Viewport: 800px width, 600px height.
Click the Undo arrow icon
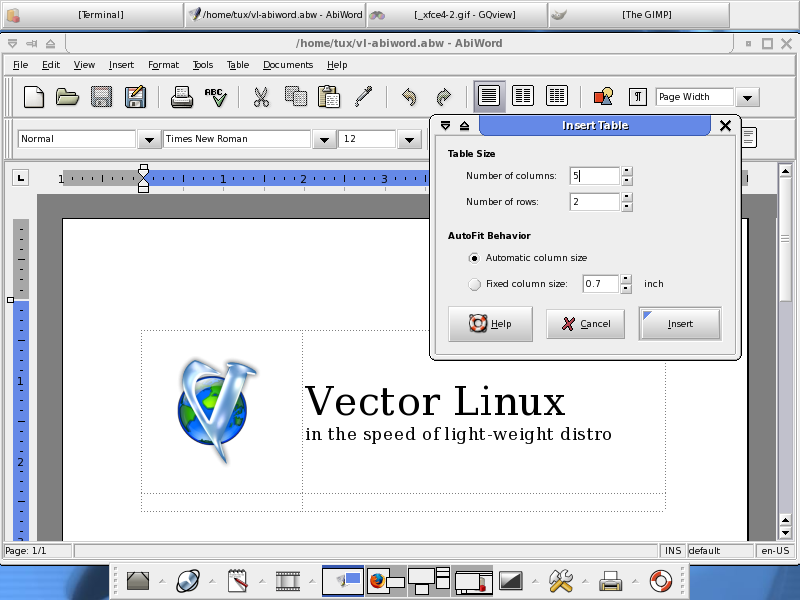pos(408,97)
